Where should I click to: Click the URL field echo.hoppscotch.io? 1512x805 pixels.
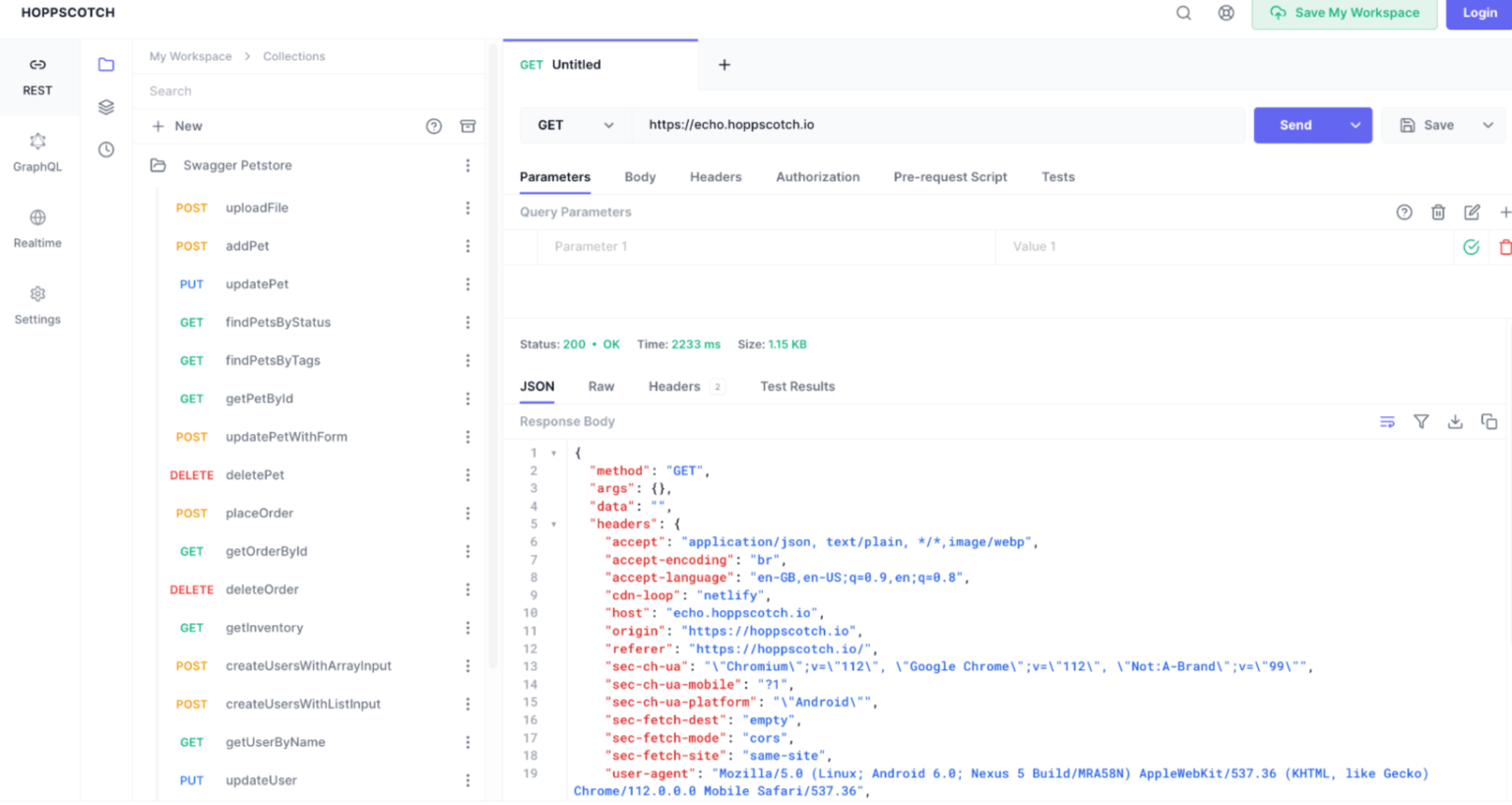(938, 125)
